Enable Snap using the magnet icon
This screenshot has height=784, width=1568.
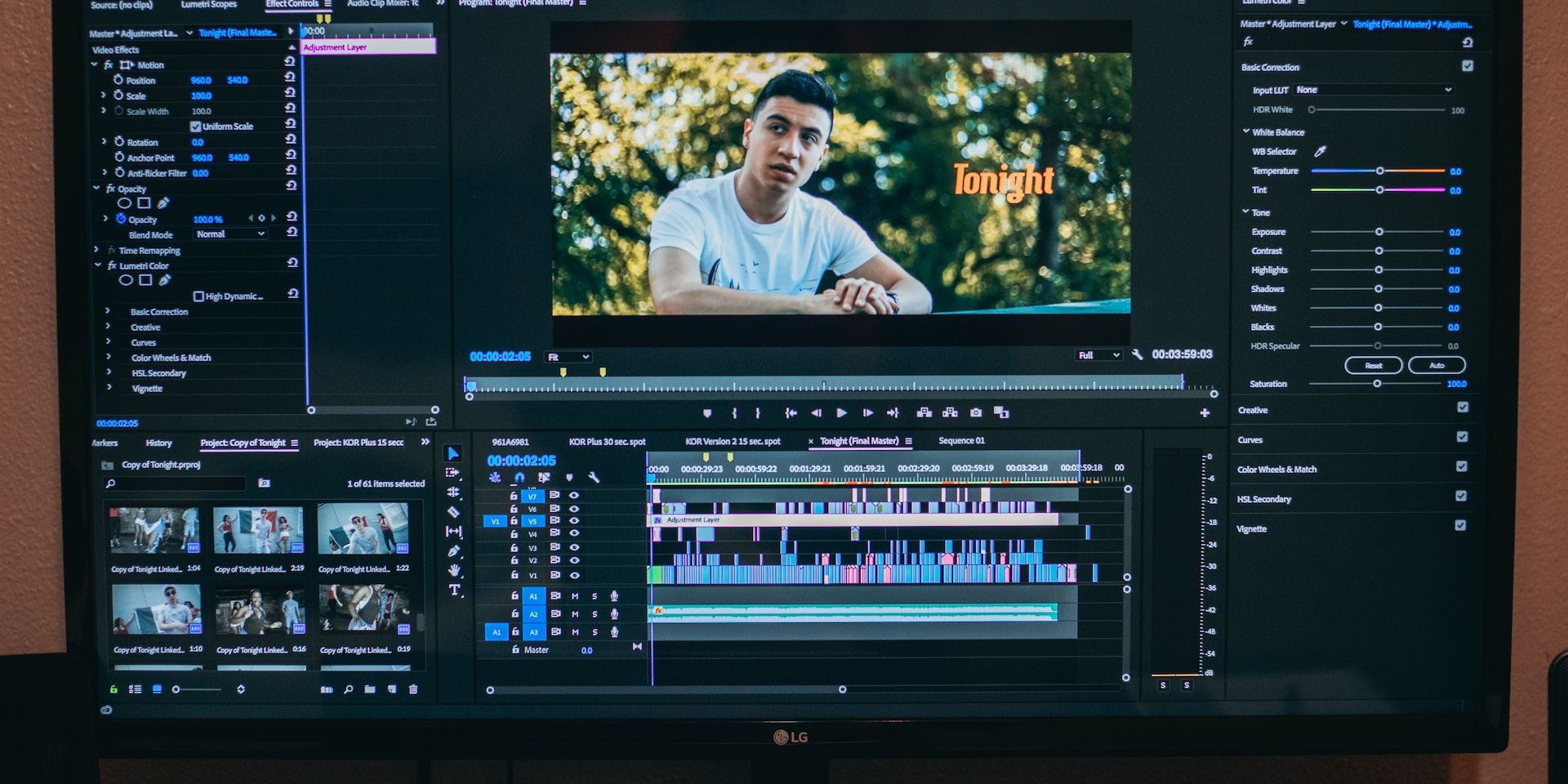pos(519,477)
